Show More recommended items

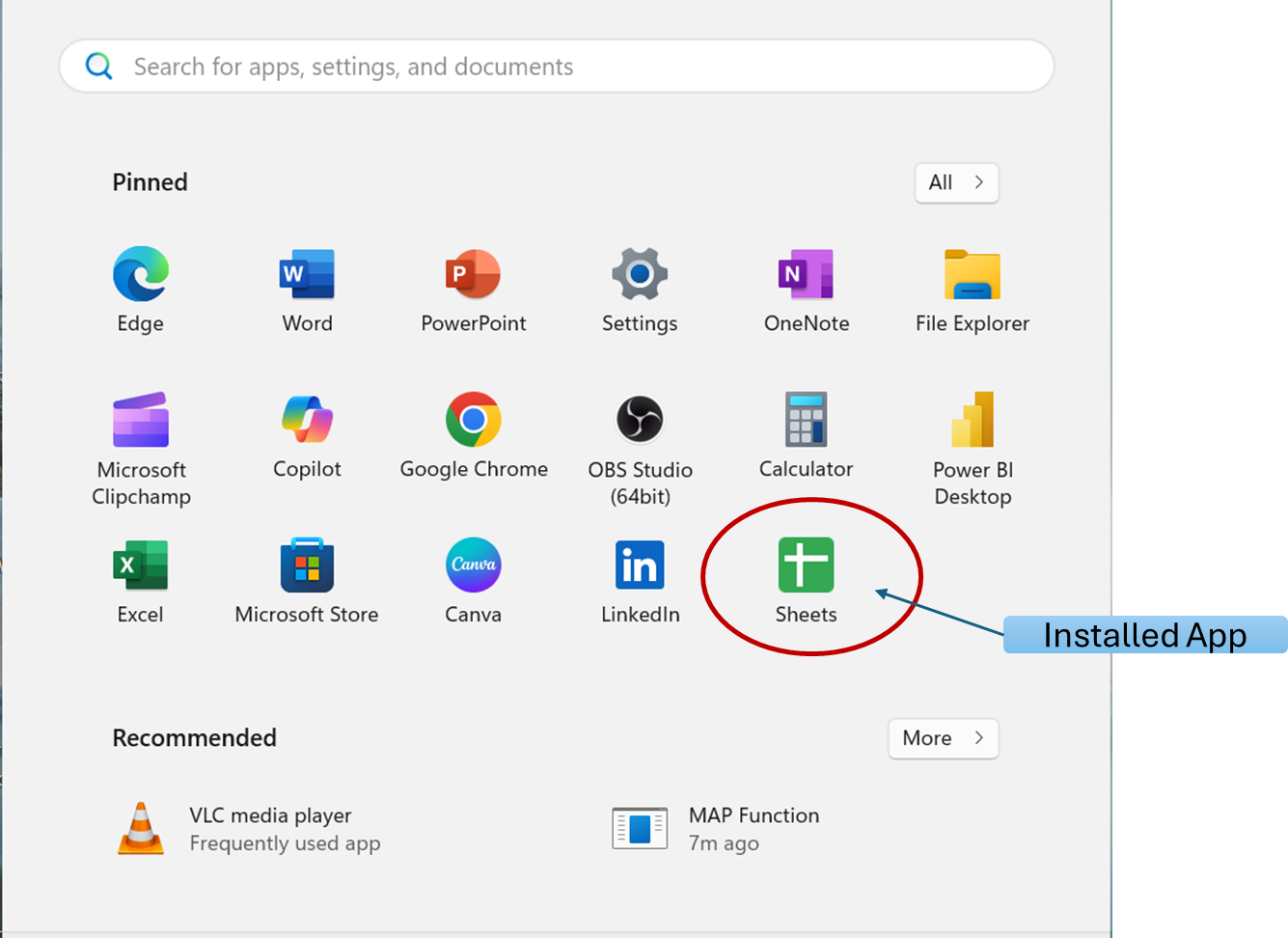(942, 738)
